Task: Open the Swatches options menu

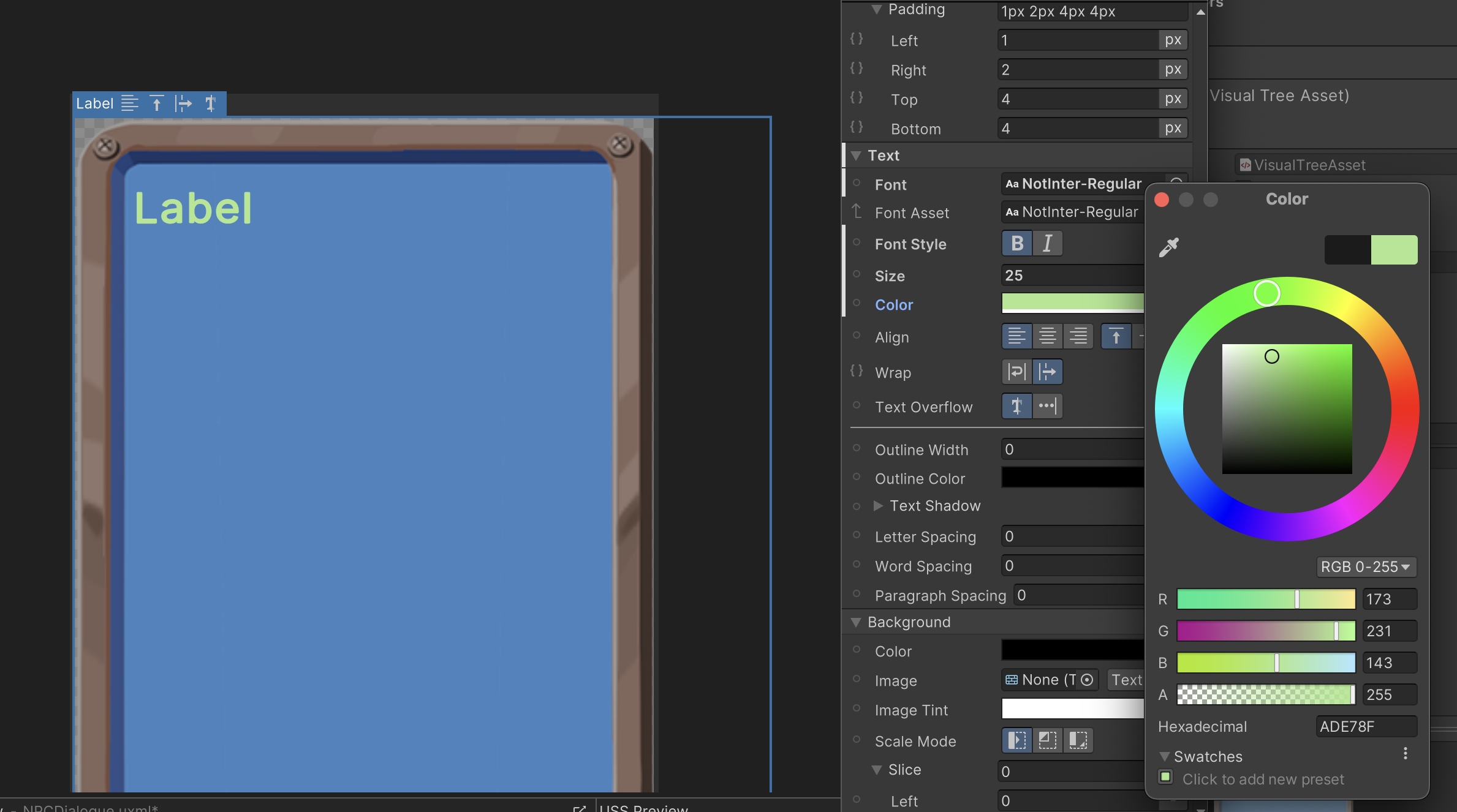Action: (1406, 754)
